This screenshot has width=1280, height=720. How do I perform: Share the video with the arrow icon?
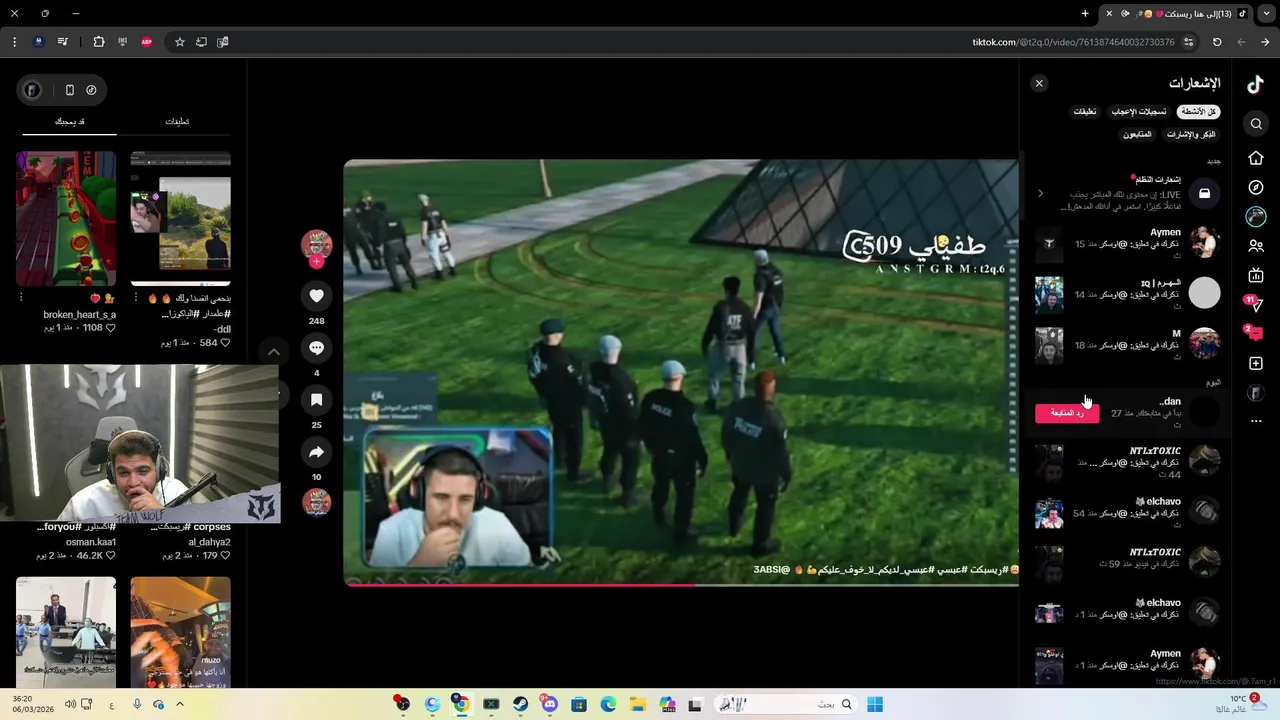[x=316, y=453]
